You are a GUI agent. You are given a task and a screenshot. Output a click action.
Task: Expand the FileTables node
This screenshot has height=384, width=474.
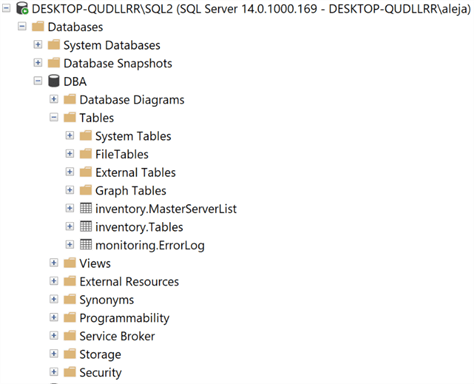[x=70, y=153]
